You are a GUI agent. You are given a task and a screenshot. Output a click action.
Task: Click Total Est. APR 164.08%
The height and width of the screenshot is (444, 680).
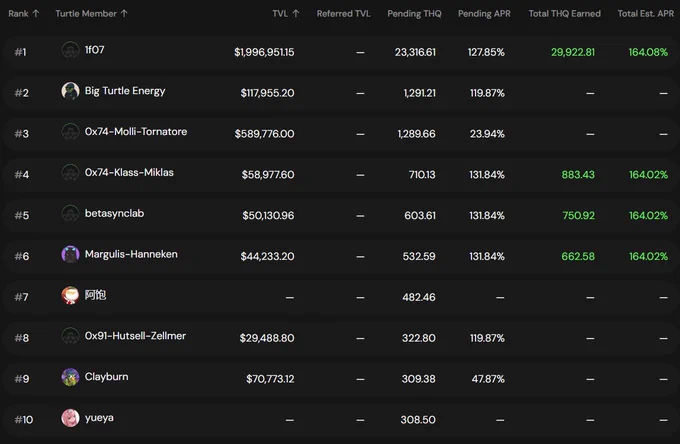click(648, 52)
